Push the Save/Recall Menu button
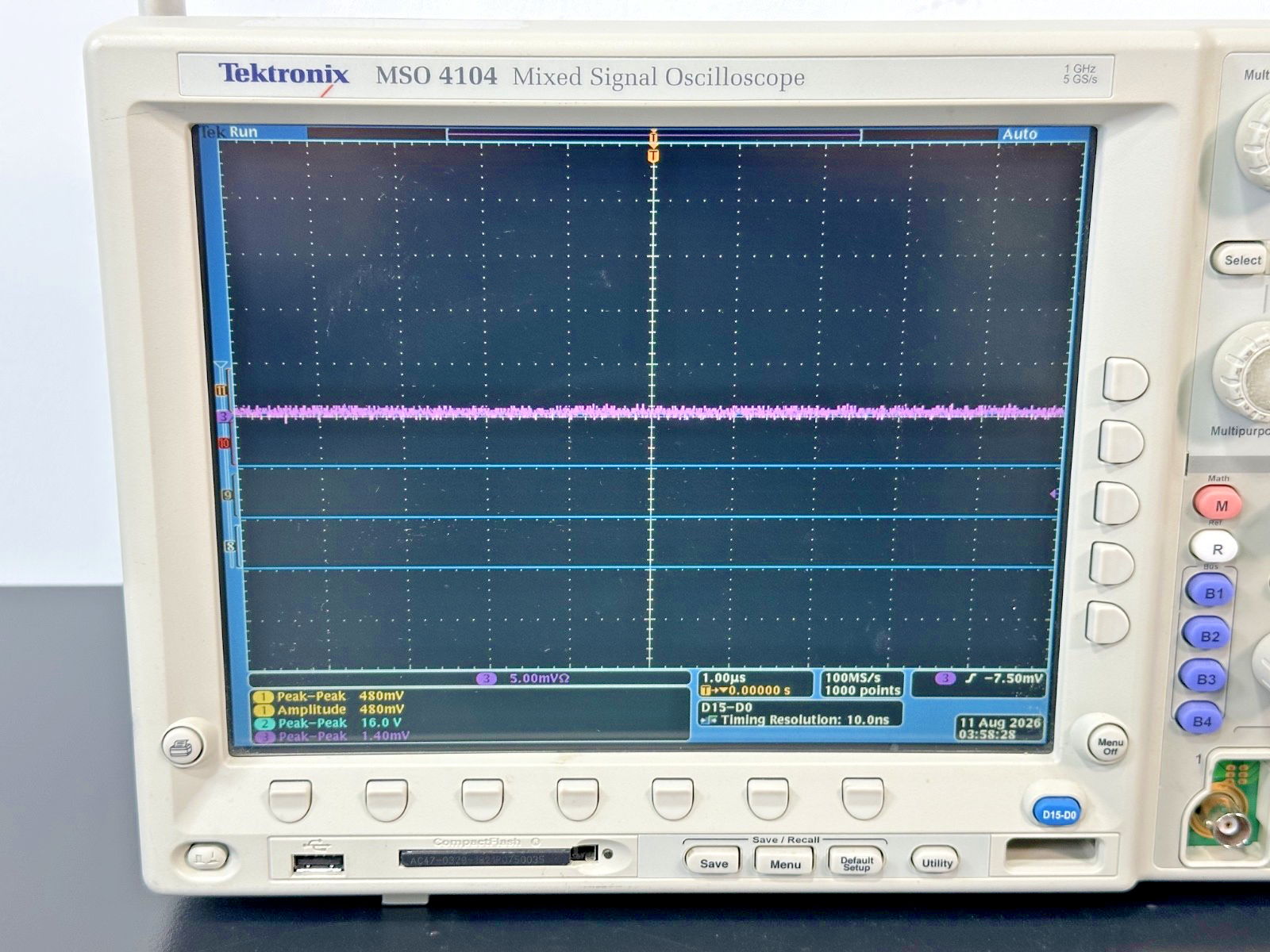This screenshot has width=1270, height=952. pyautogui.click(x=784, y=863)
